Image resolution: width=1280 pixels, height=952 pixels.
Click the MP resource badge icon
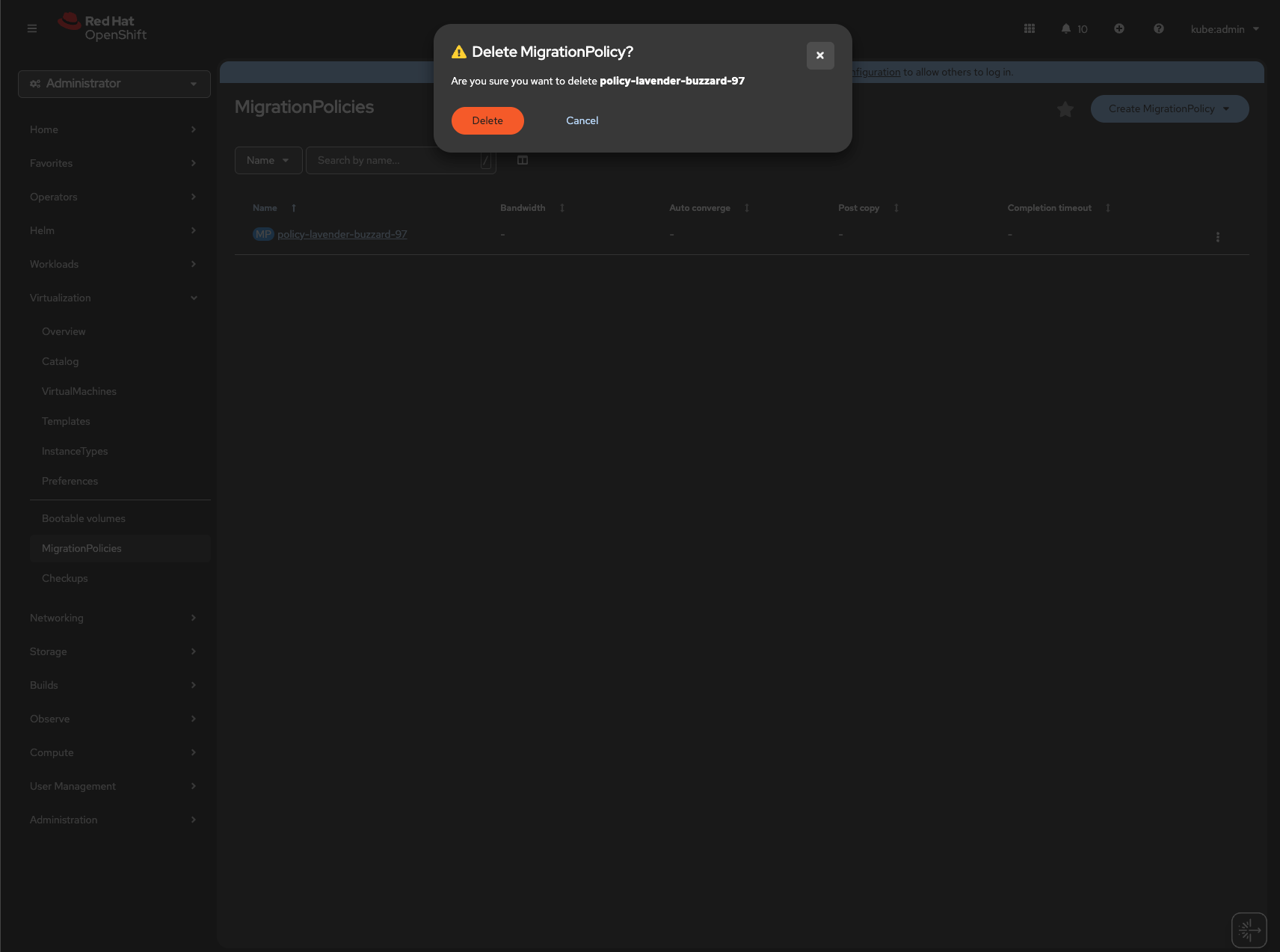pos(263,234)
